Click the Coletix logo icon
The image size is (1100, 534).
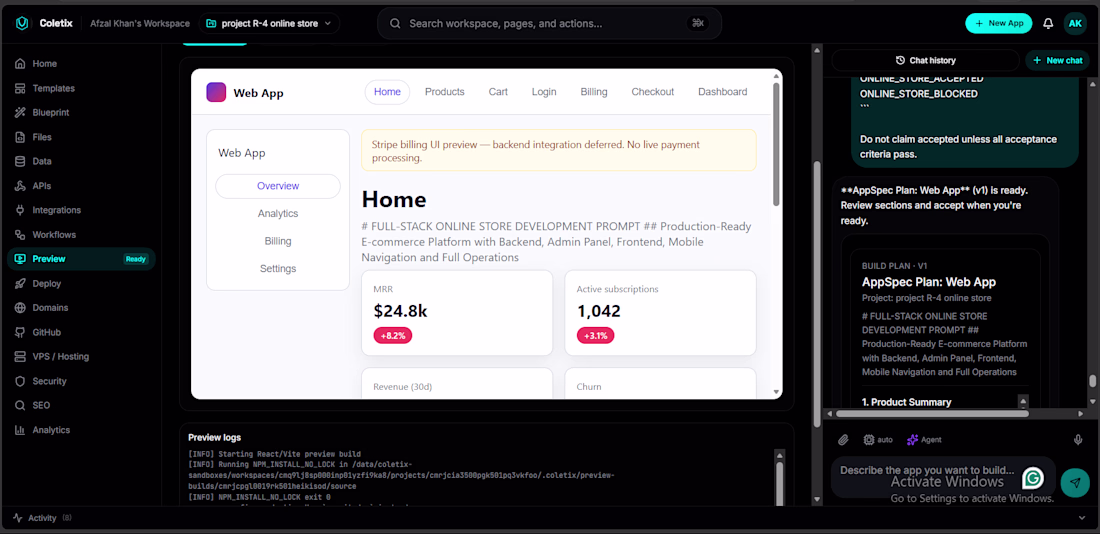click(22, 23)
